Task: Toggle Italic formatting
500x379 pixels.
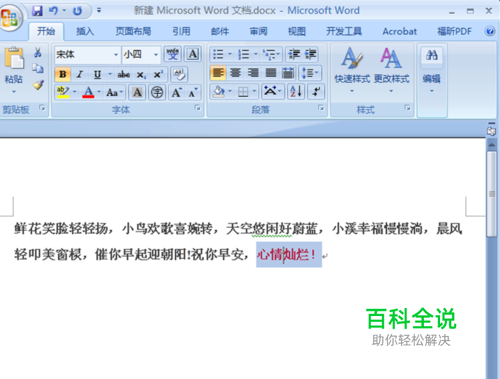Action: click(80, 74)
